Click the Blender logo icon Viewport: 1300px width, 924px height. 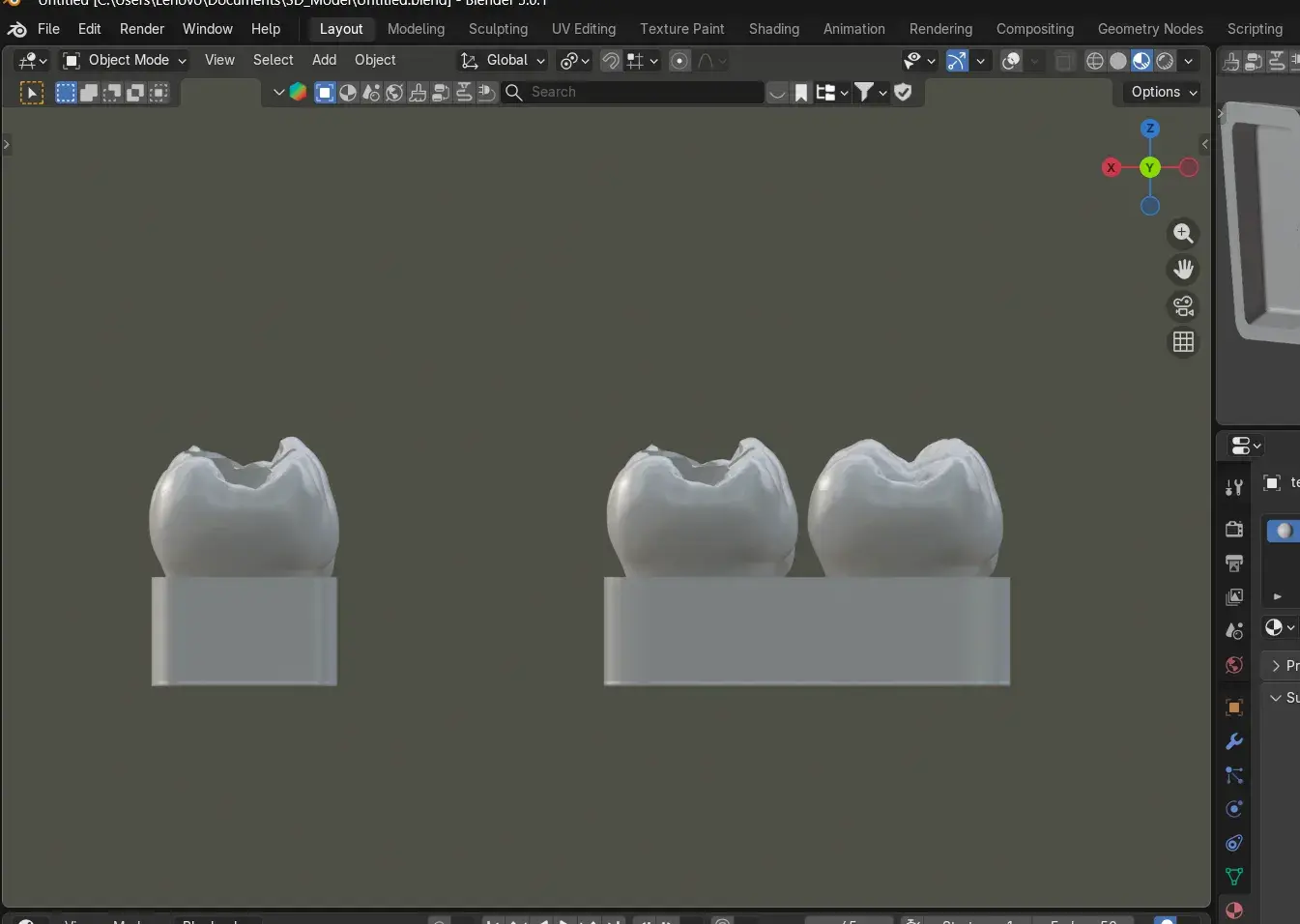(x=16, y=29)
